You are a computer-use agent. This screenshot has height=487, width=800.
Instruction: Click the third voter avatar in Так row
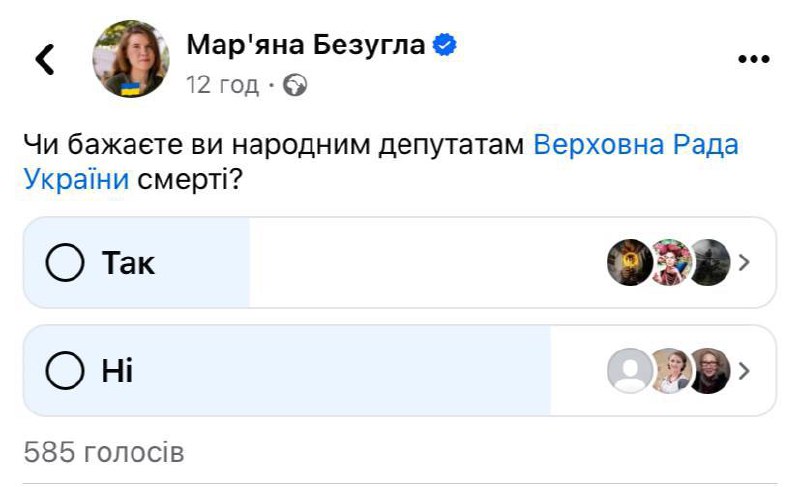708,263
